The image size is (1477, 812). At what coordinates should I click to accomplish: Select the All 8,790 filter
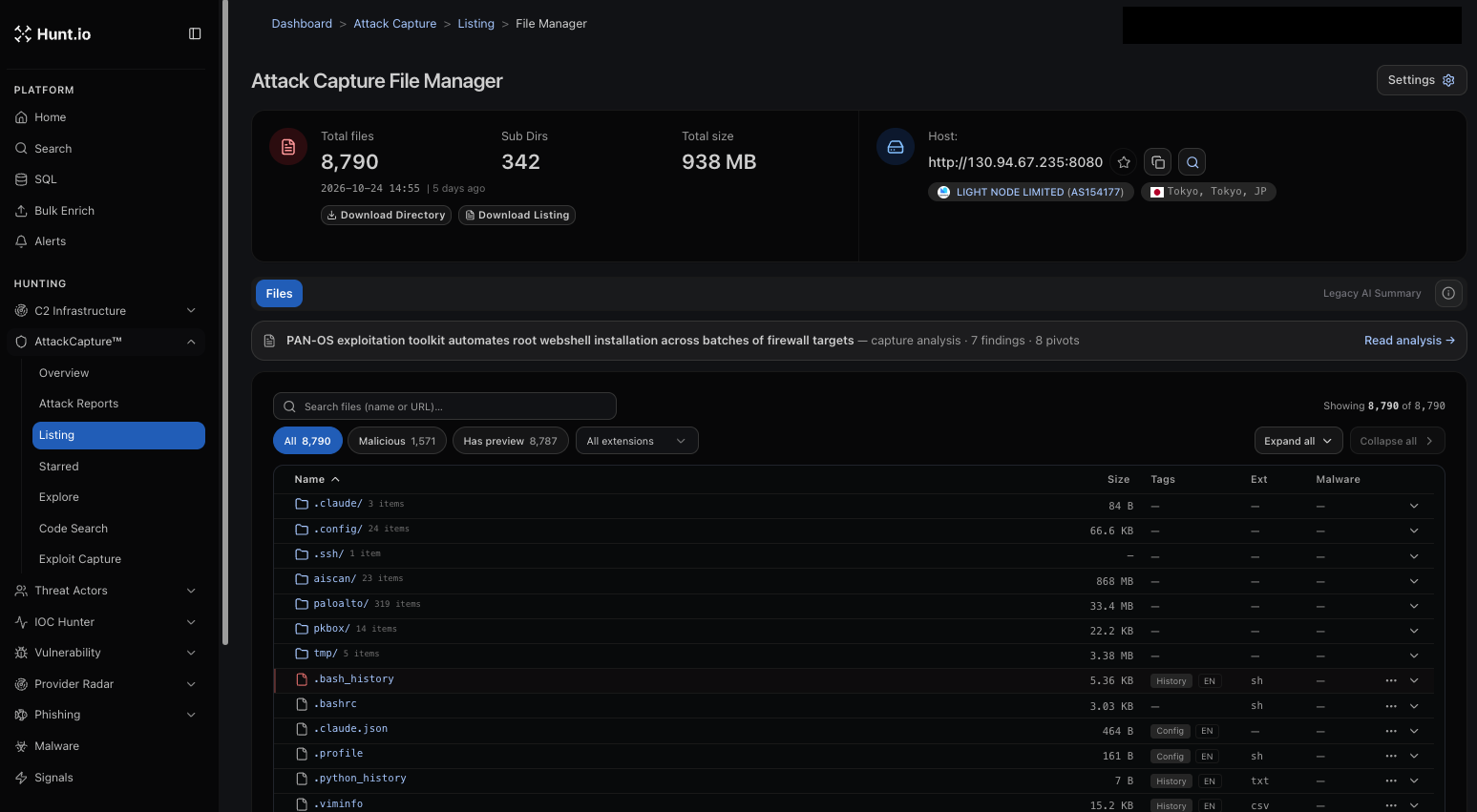tap(307, 441)
